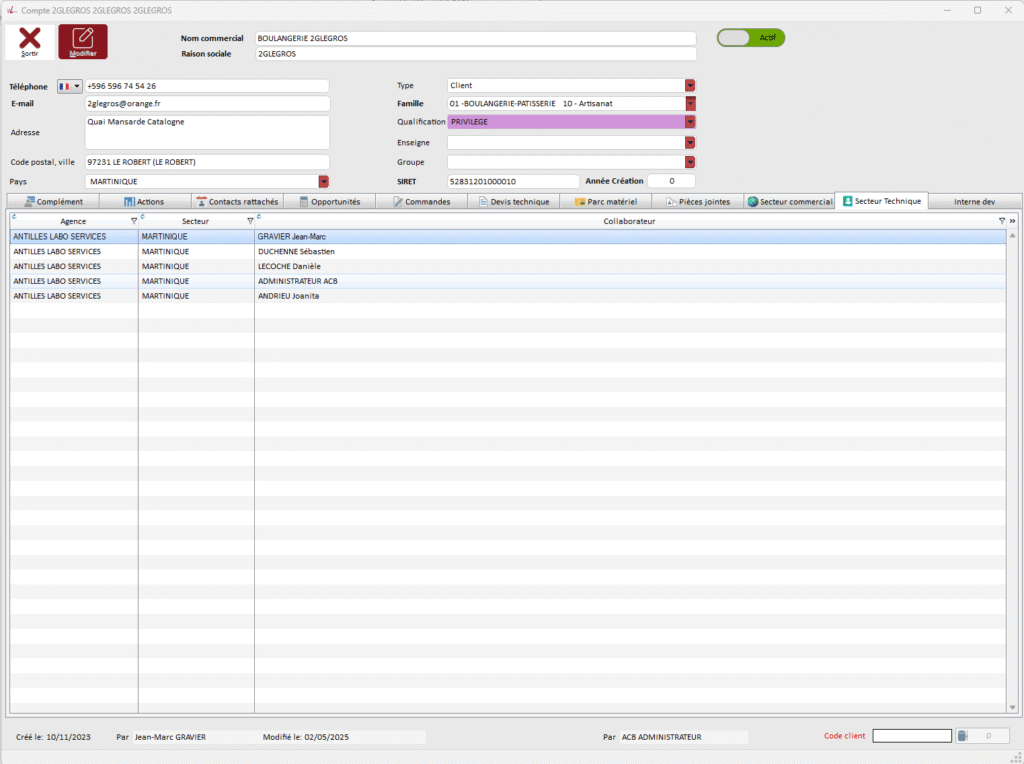Open the French flag phone prefix selector
1024x764 pixels.
pos(70,86)
